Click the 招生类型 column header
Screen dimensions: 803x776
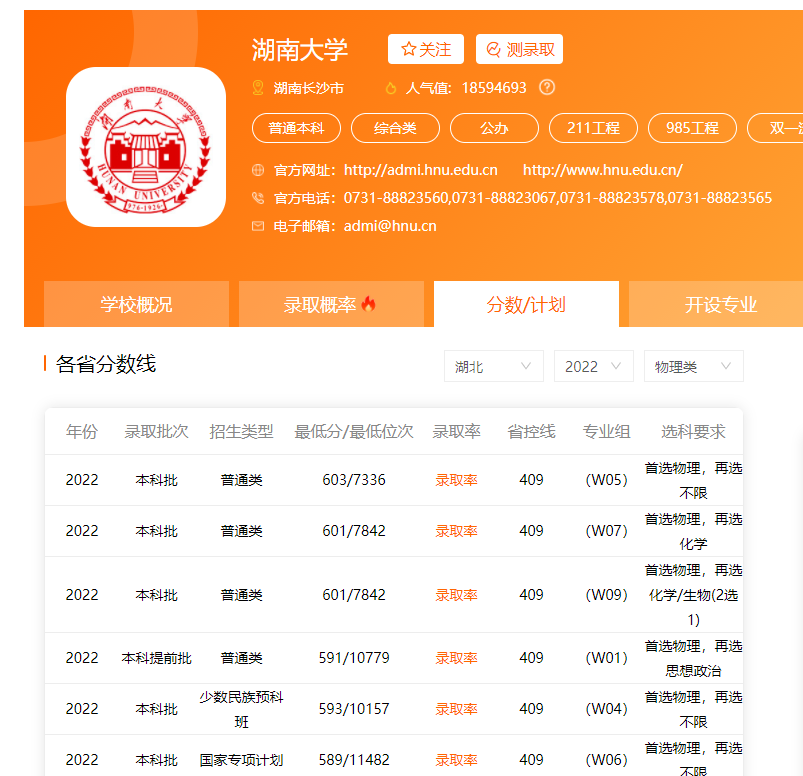coord(241,432)
